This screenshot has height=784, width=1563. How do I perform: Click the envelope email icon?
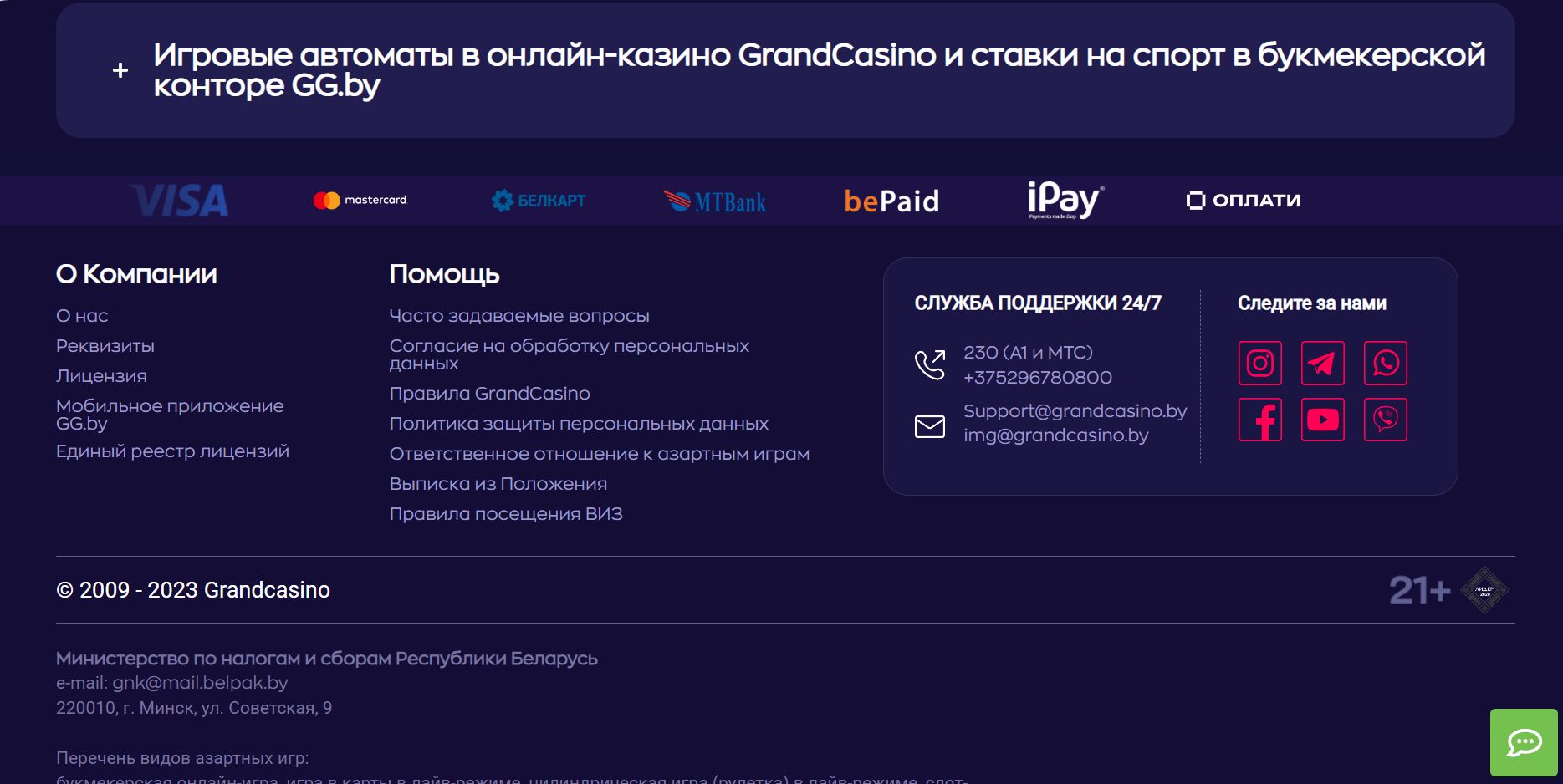[930, 426]
